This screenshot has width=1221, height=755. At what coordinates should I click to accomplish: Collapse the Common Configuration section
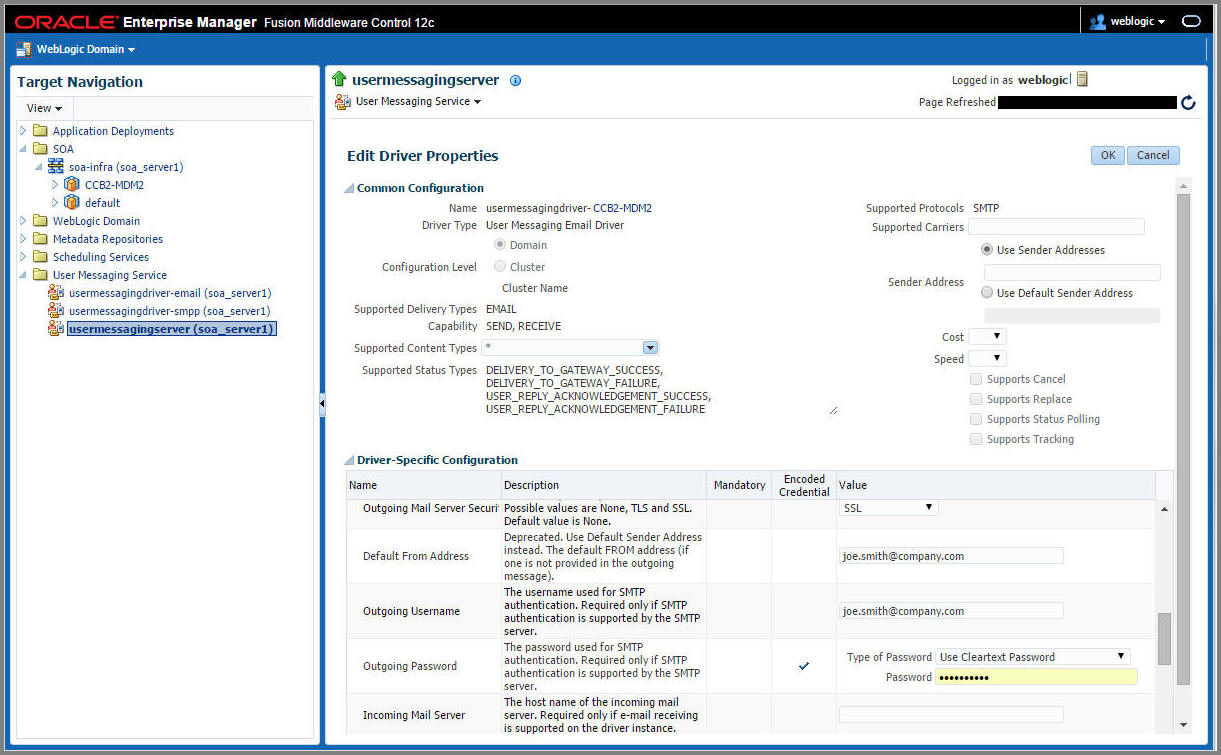point(349,188)
